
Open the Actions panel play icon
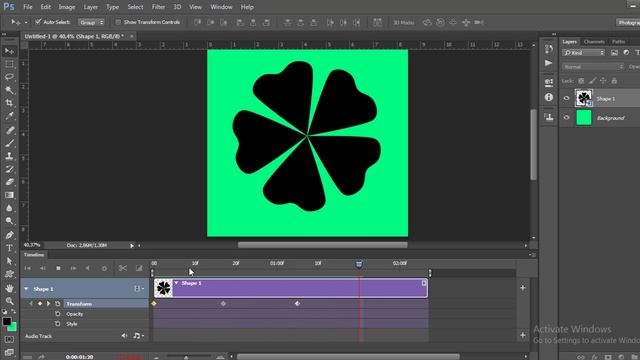click(x=549, y=63)
